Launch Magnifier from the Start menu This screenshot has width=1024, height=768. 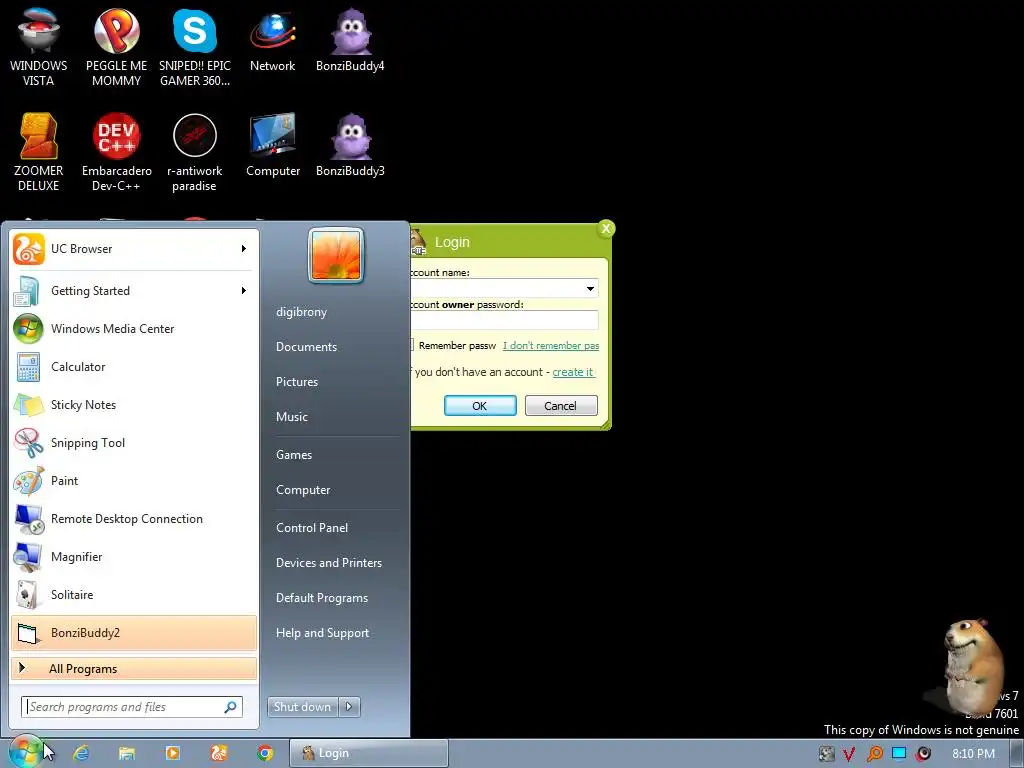(134, 556)
